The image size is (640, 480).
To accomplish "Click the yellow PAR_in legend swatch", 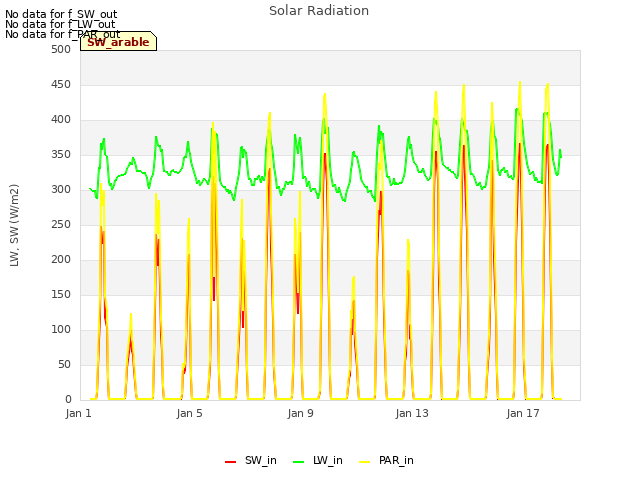I will (364, 462).
